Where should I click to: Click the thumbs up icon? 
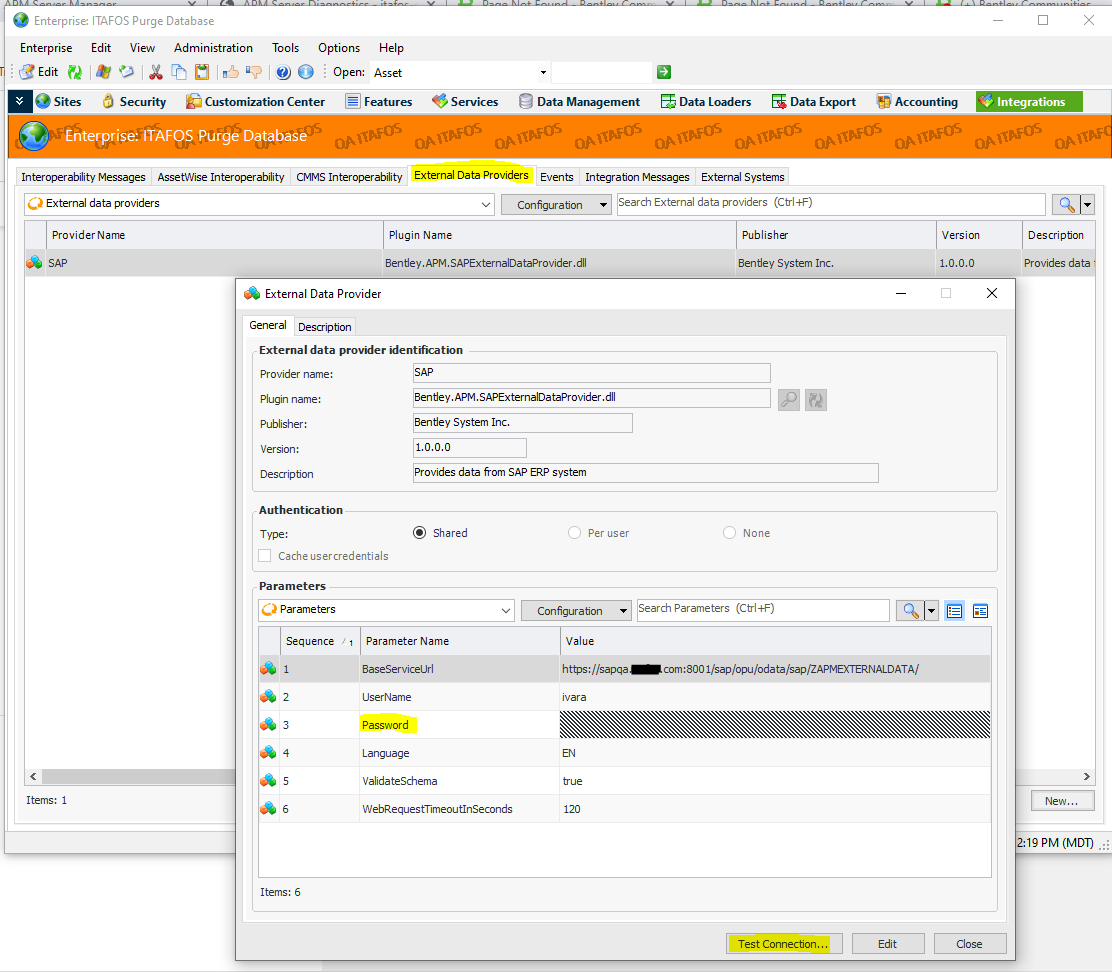tap(230, 72)
